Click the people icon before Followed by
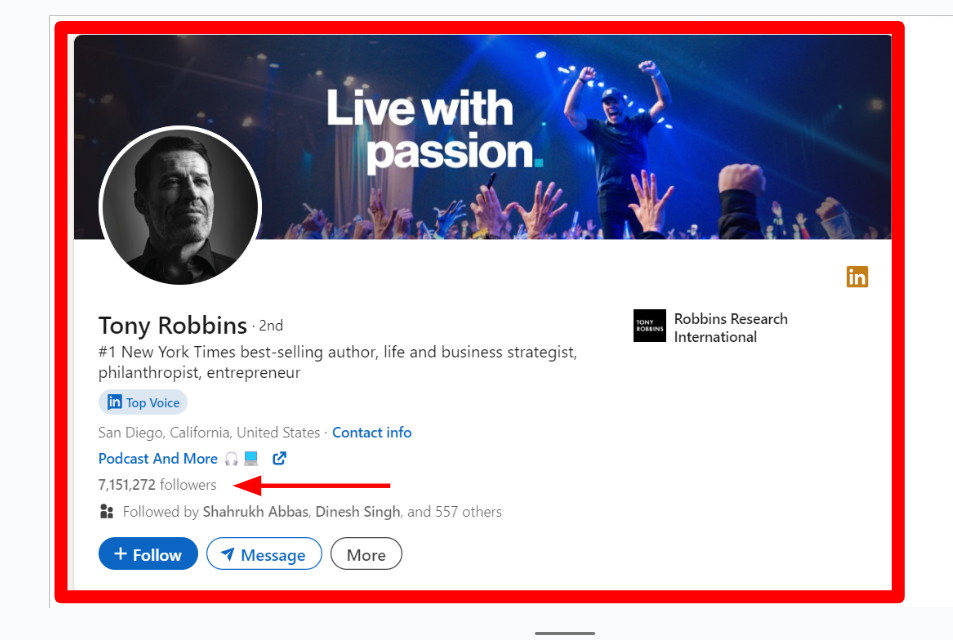Screen dimensions: 953x640 106,511
